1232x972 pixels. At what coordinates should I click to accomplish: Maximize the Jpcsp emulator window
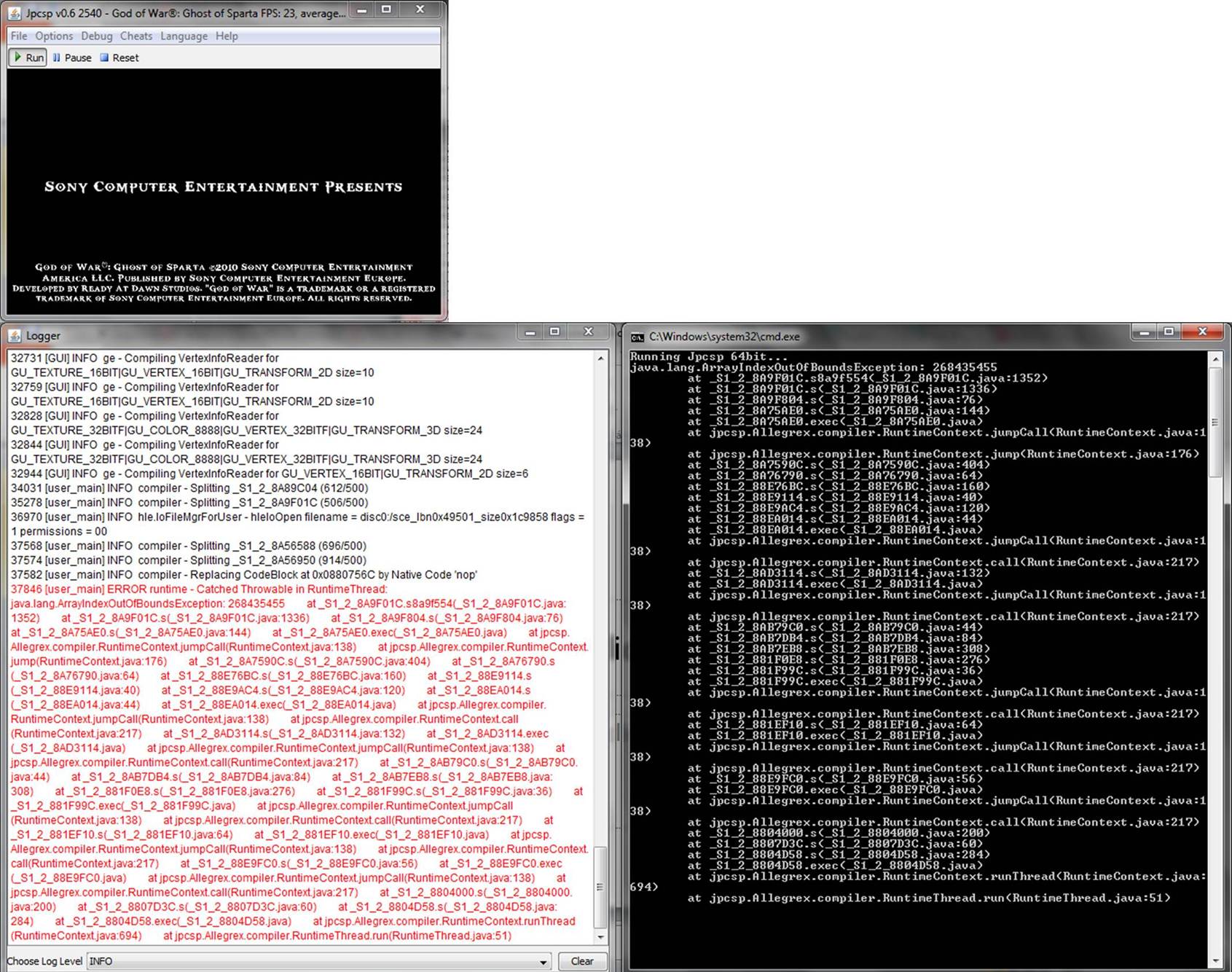pos(386,9)
